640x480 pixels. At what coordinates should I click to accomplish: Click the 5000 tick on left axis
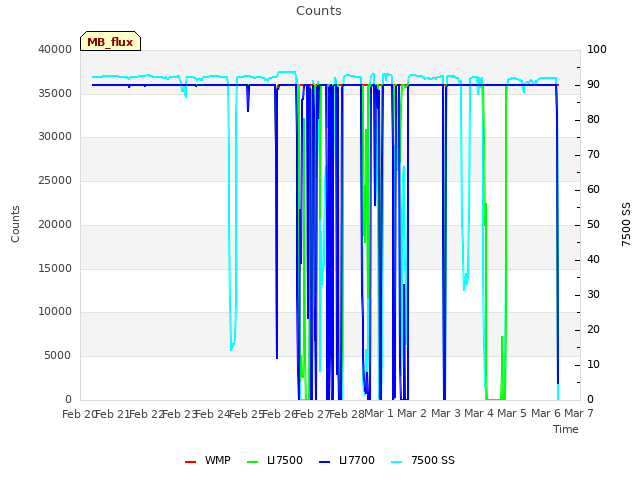[58, 356]
